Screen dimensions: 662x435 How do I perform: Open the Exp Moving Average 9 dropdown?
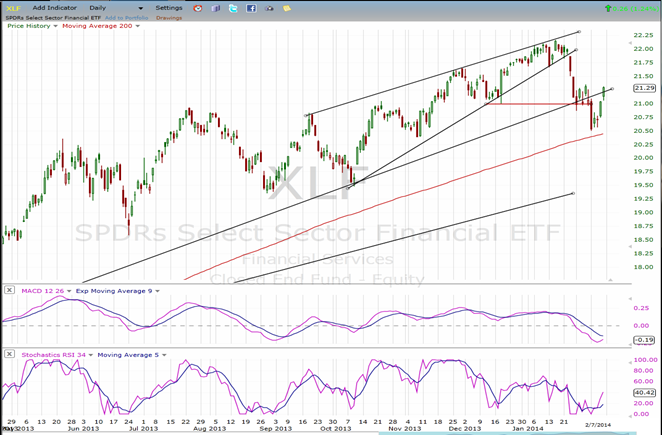coord(157,291)
